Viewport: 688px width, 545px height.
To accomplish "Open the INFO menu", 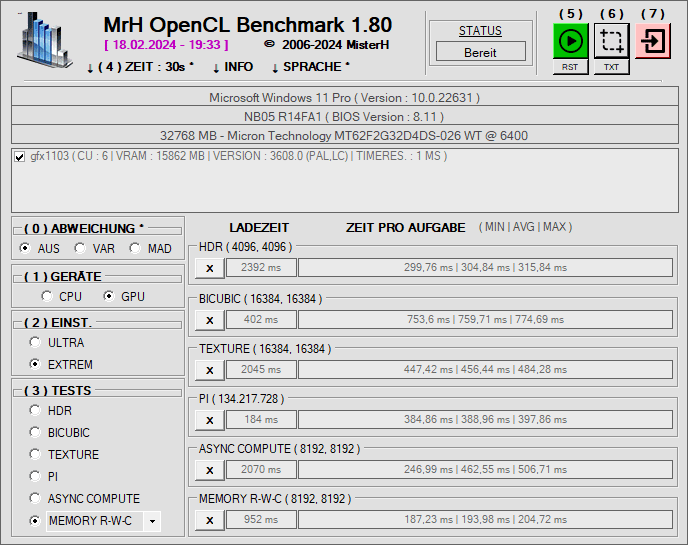I will pyautogui.click(x=233, y=67).
